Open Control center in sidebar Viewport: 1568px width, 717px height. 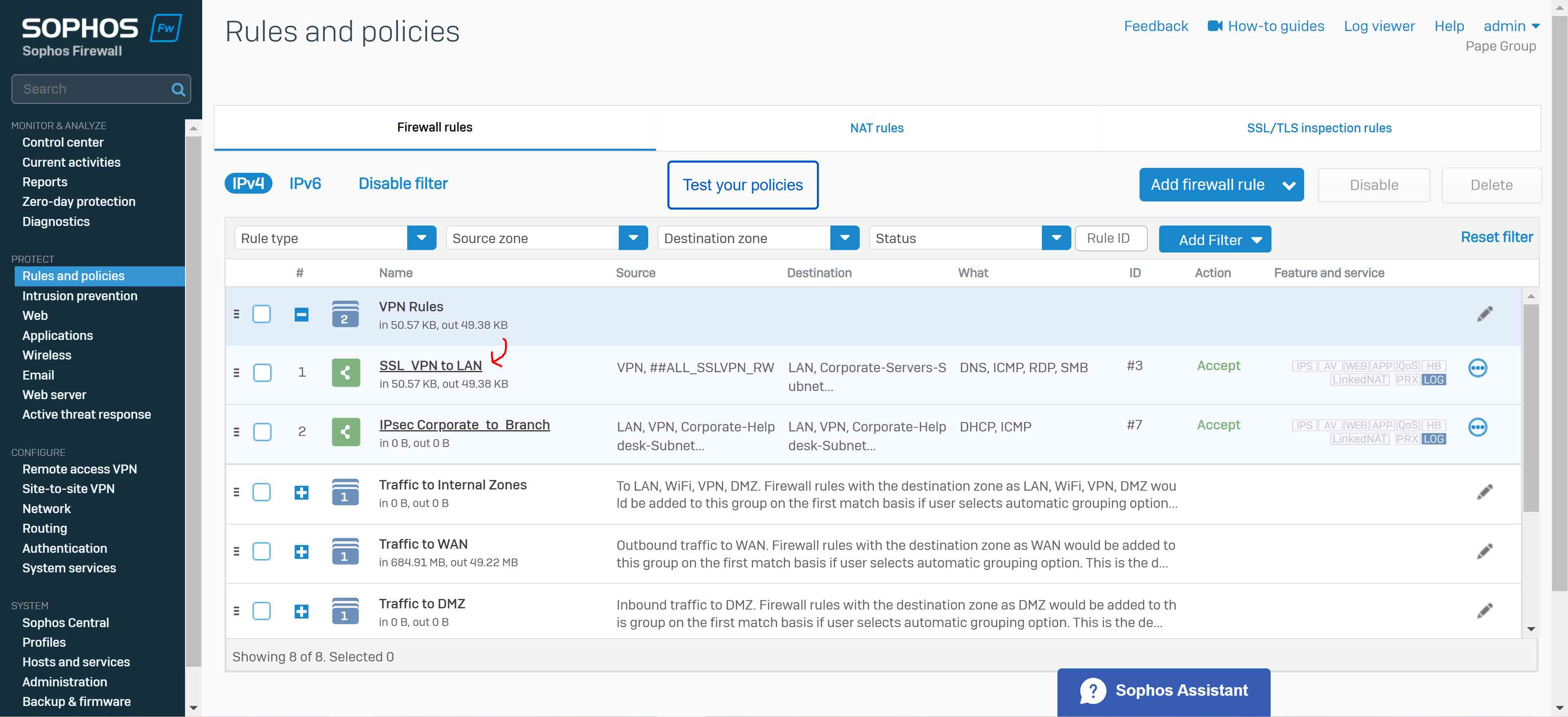tap(63, 143)
